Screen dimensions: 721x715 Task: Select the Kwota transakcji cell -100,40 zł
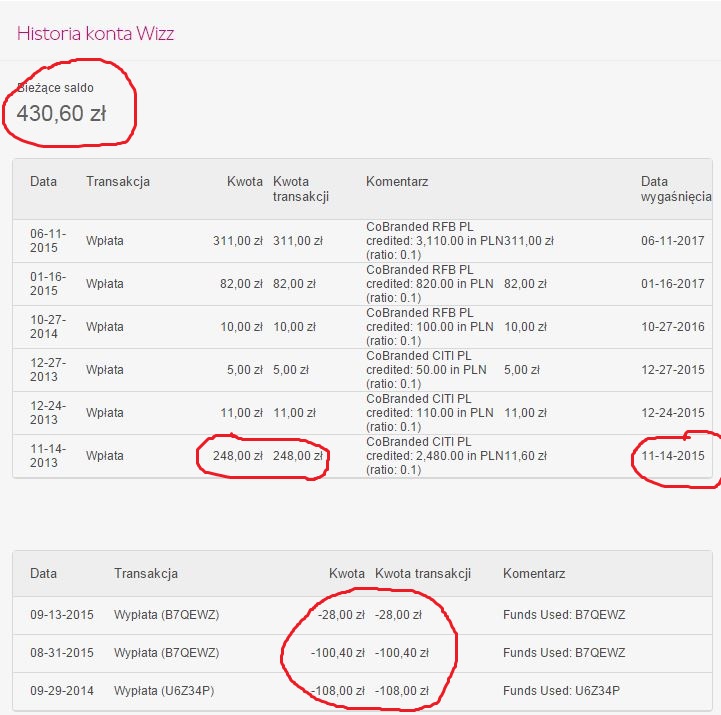401,652
